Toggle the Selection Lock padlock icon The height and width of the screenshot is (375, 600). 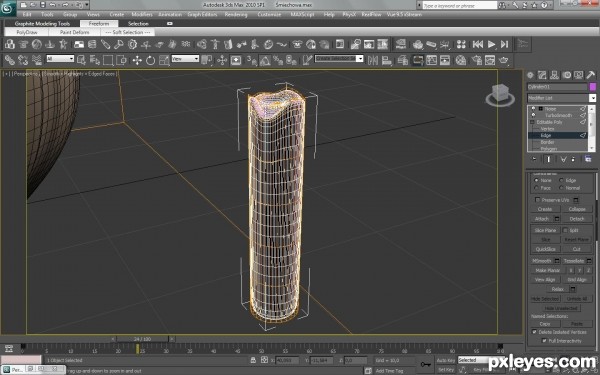pyautogui.click(x=253, y=360)
